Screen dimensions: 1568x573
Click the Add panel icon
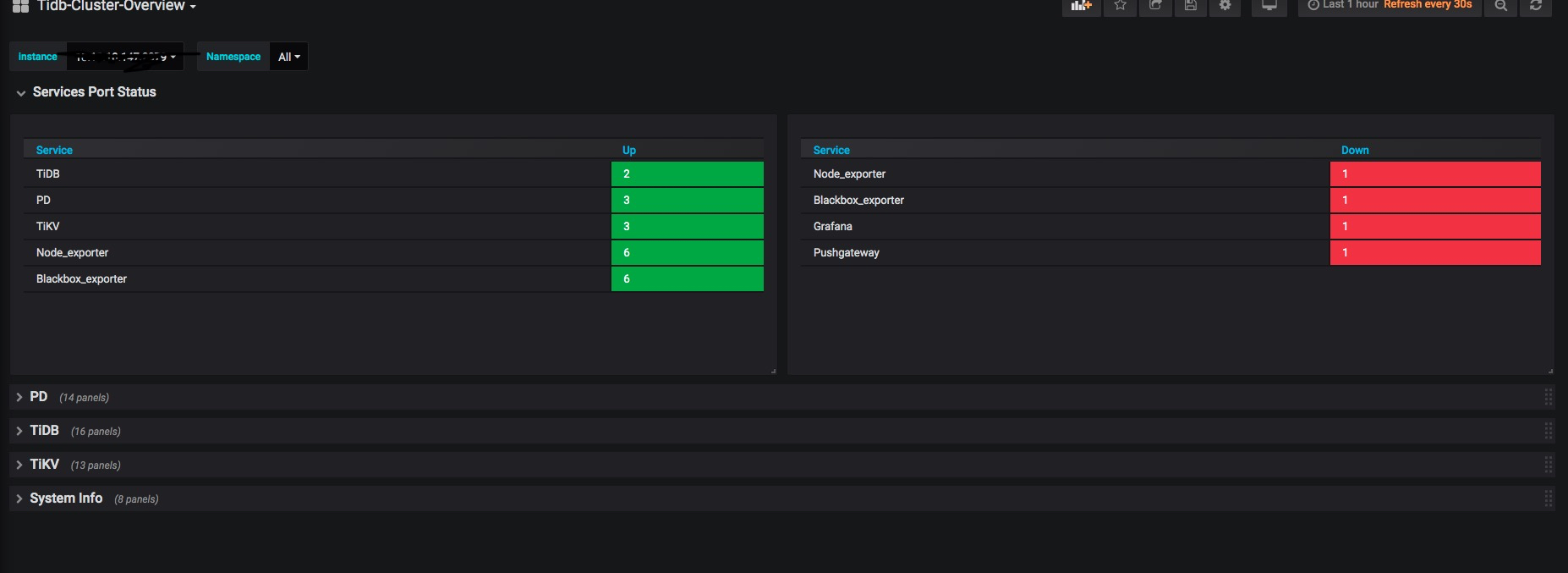pyautogui.click(x=1081, y=6)
